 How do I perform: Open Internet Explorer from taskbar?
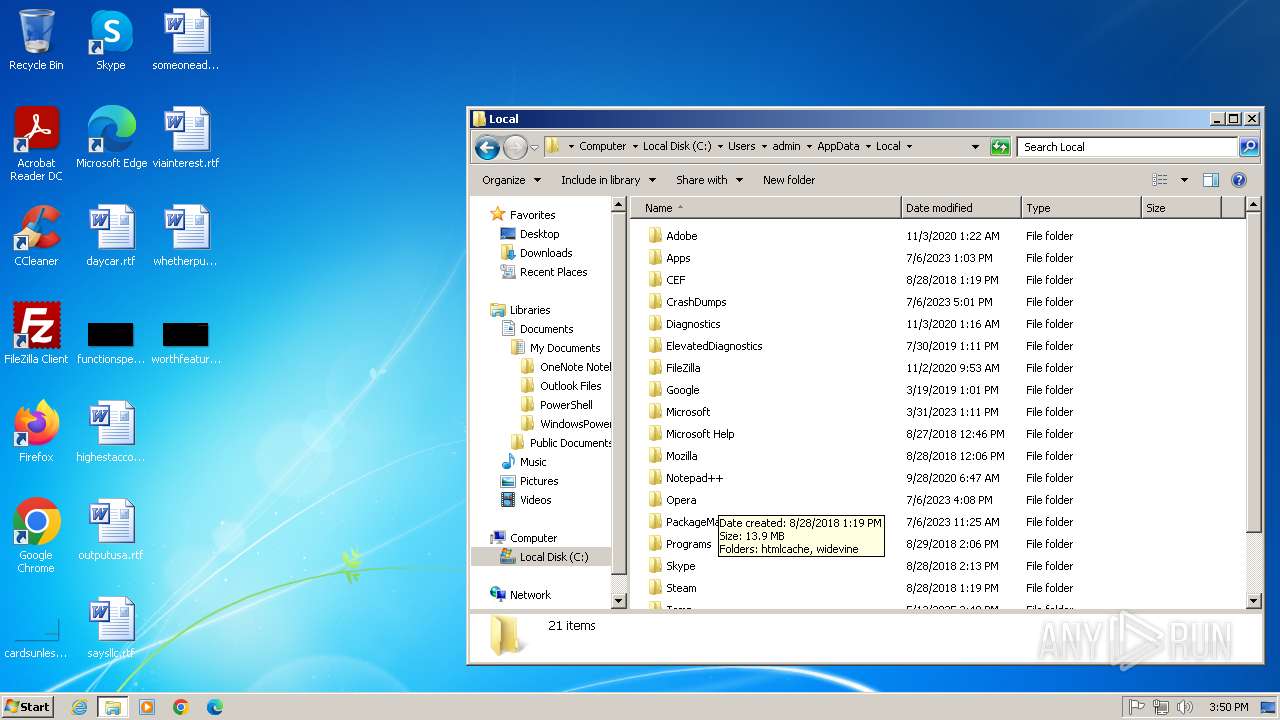click(79, 707)
